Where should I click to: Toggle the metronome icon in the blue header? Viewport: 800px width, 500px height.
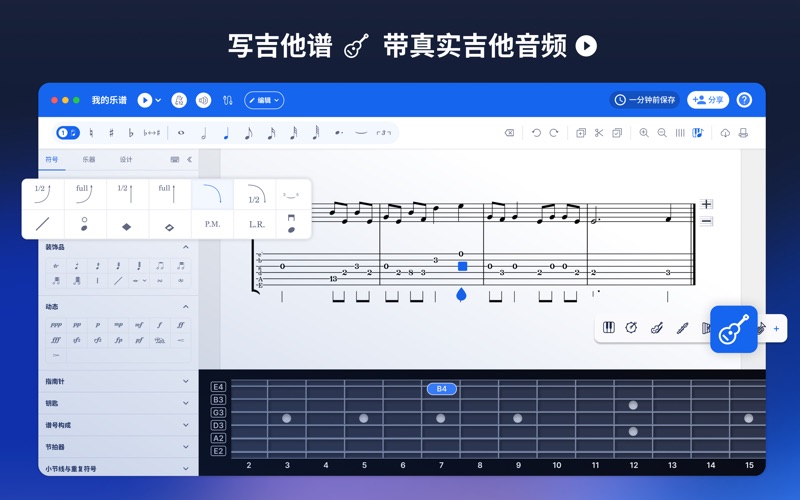pyautogui.click(x=179, y=100)
